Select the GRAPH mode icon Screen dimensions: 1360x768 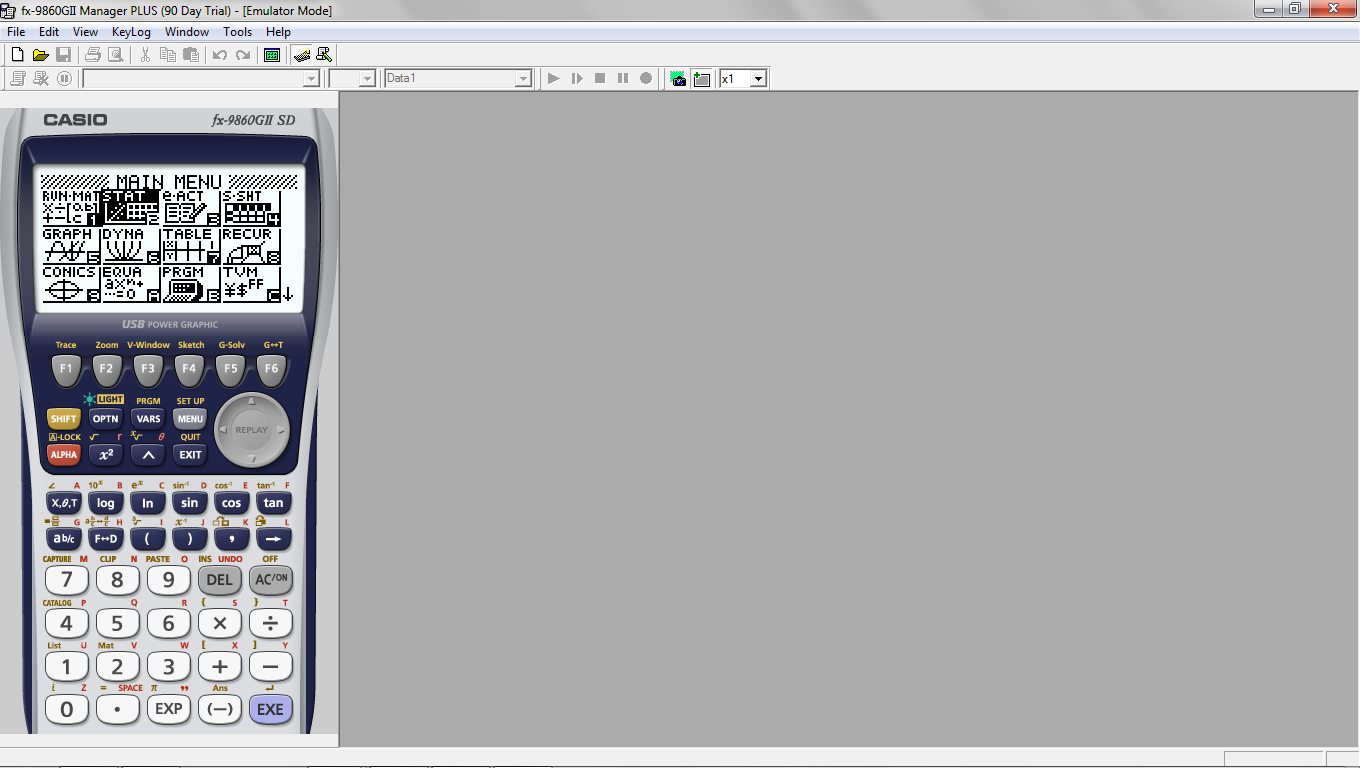point(71,246)
